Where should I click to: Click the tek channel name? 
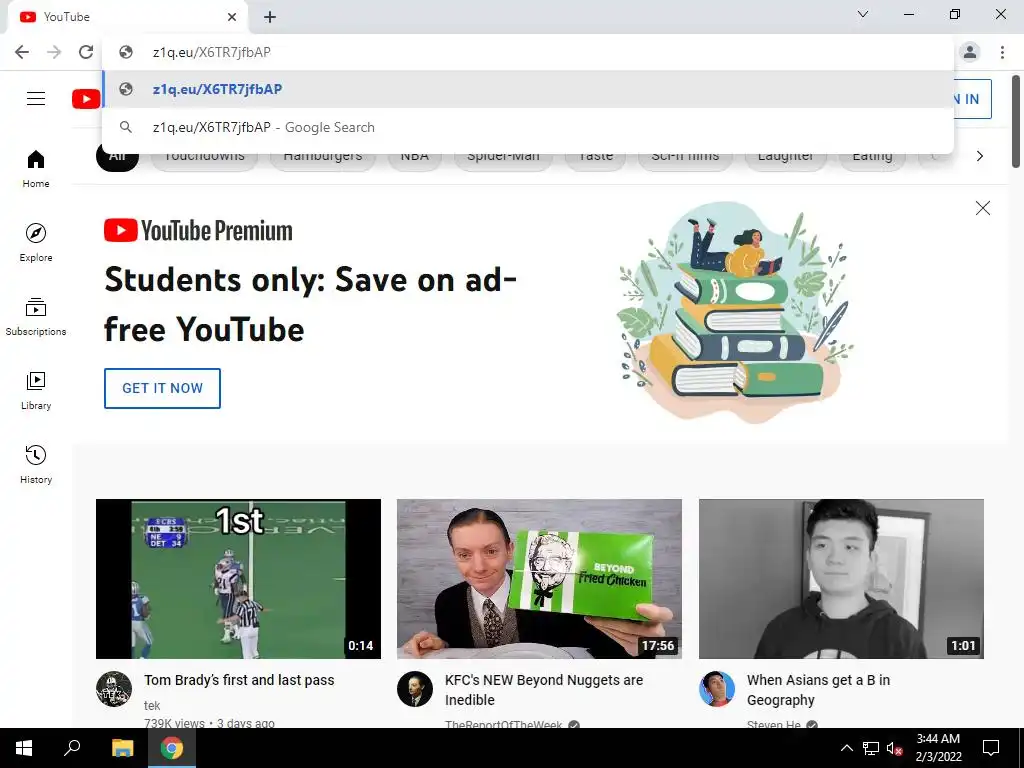point(152,705)
